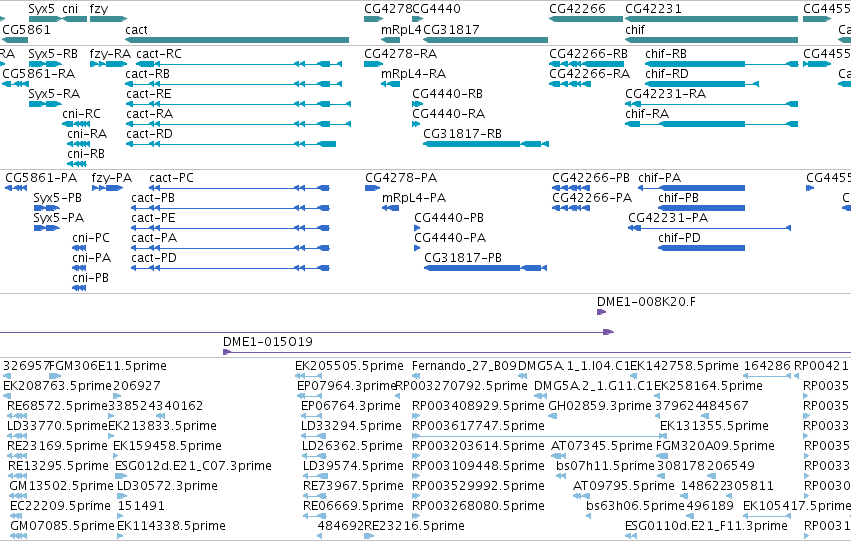Select protein cni-PB
This screenshot has height=541, width=851.
(x=79, y=288)
